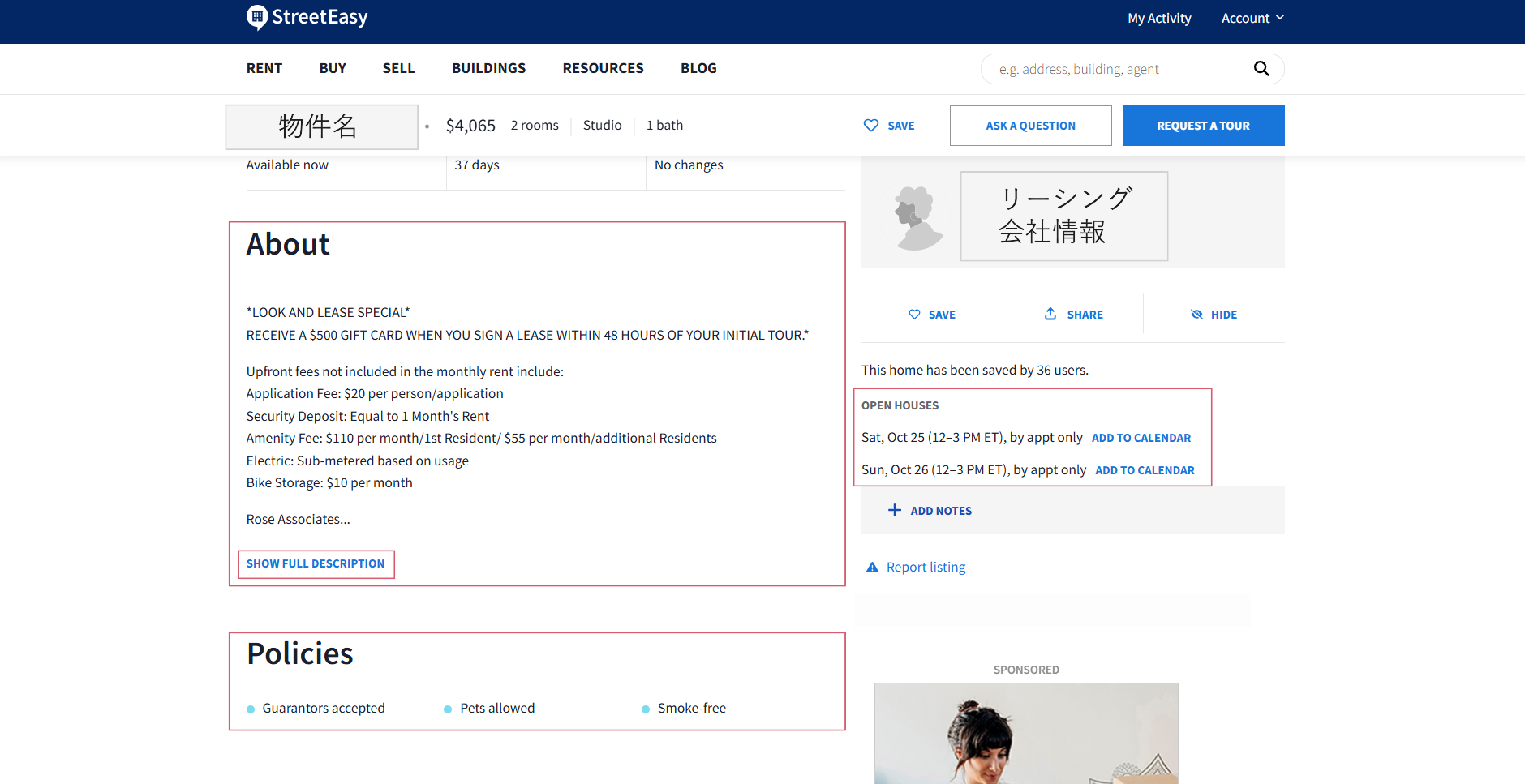The height and width of the screenshot is (784, 1525).
Task: Click the Ask a Question button
Action: (1030, 126)
